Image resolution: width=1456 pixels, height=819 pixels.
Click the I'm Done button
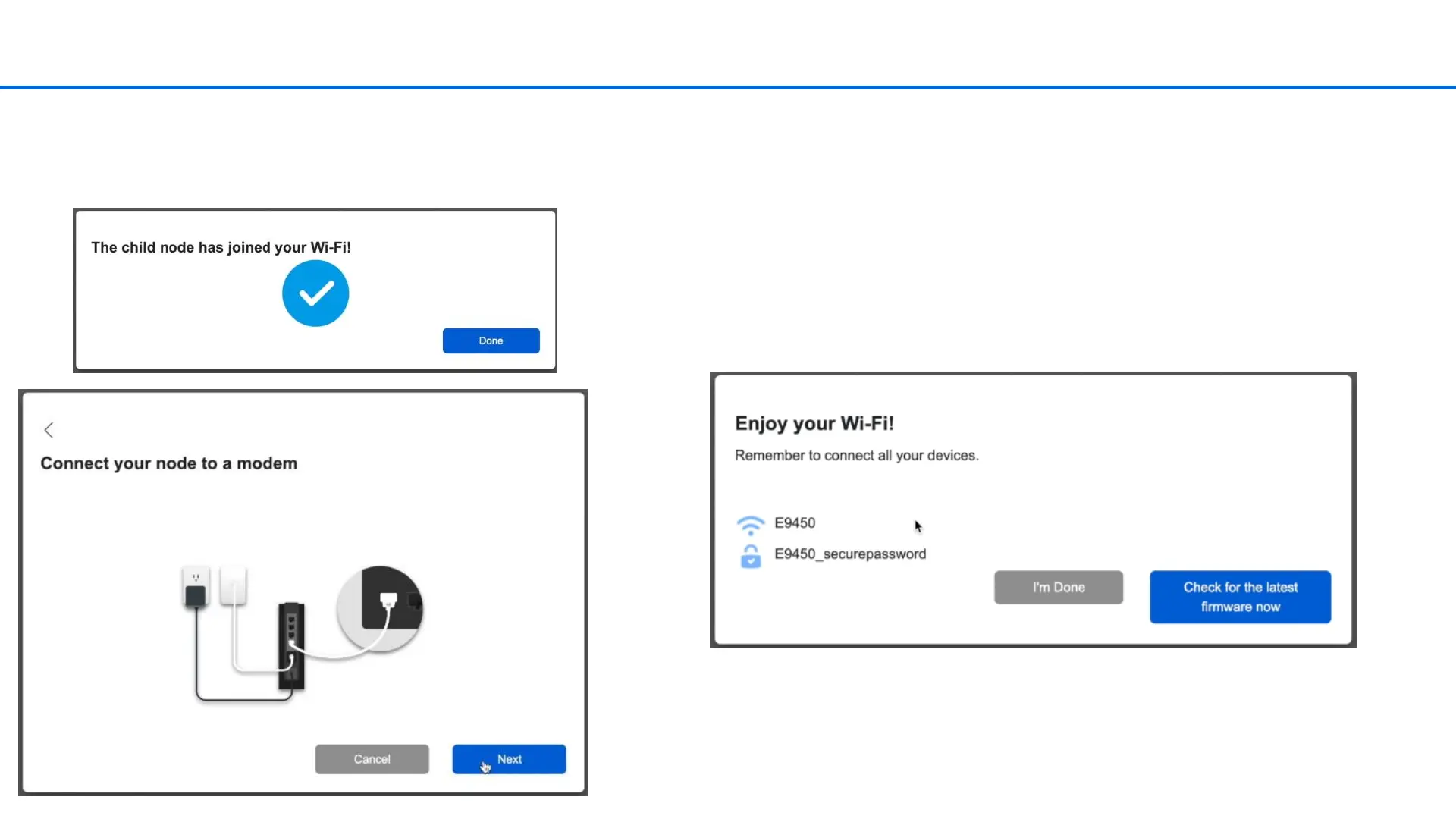pos(1059,588)
